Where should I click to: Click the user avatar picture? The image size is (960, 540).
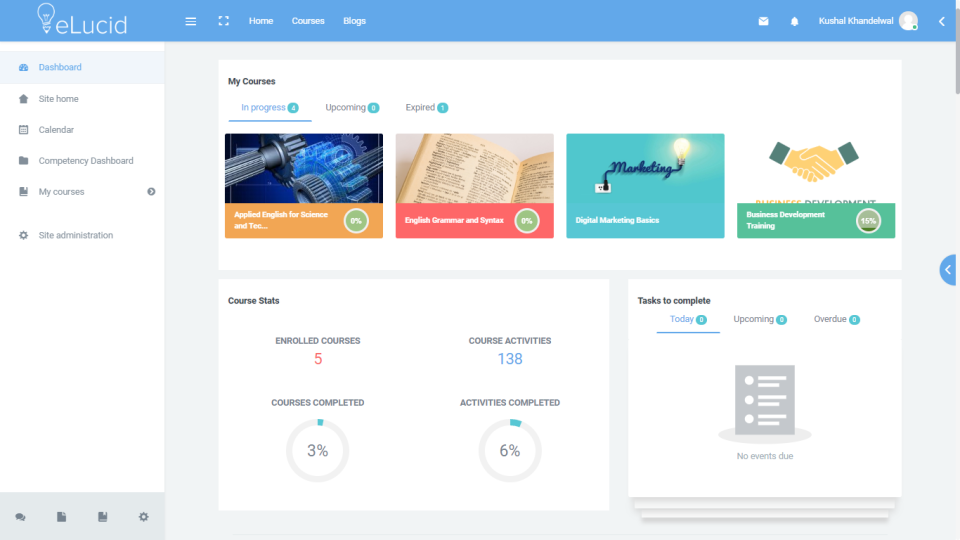908,21
